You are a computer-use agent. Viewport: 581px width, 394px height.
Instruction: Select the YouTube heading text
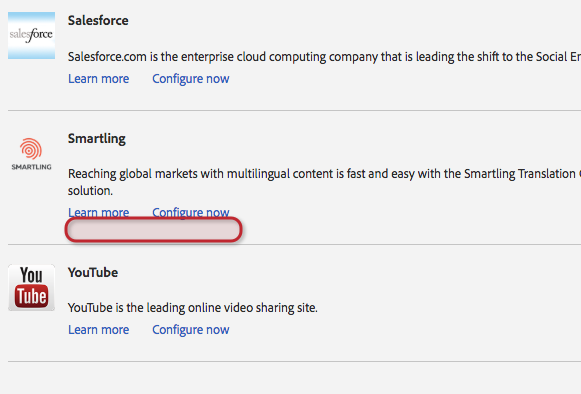(x=93, y=272)
